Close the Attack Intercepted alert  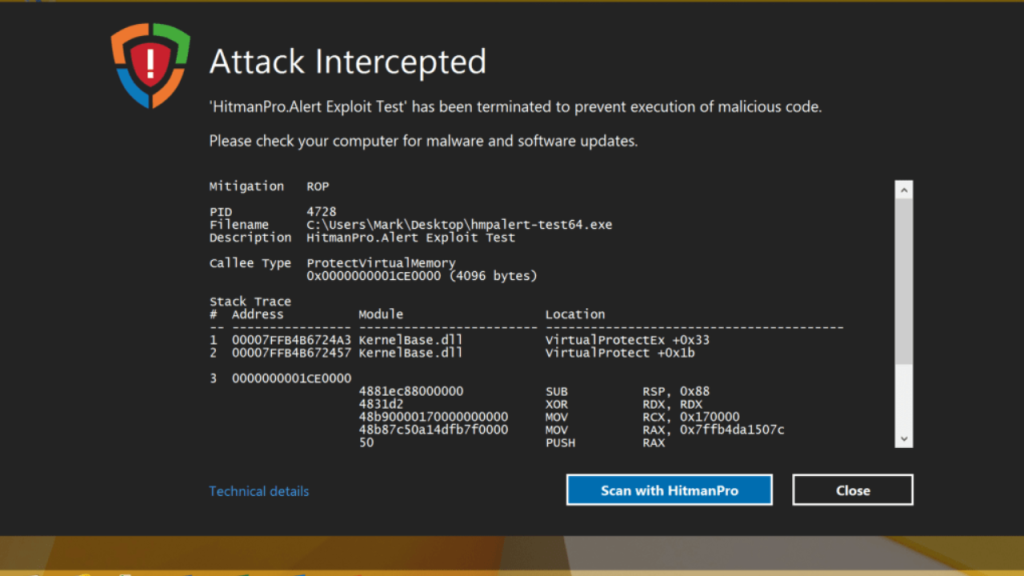(x=853, y=490)
